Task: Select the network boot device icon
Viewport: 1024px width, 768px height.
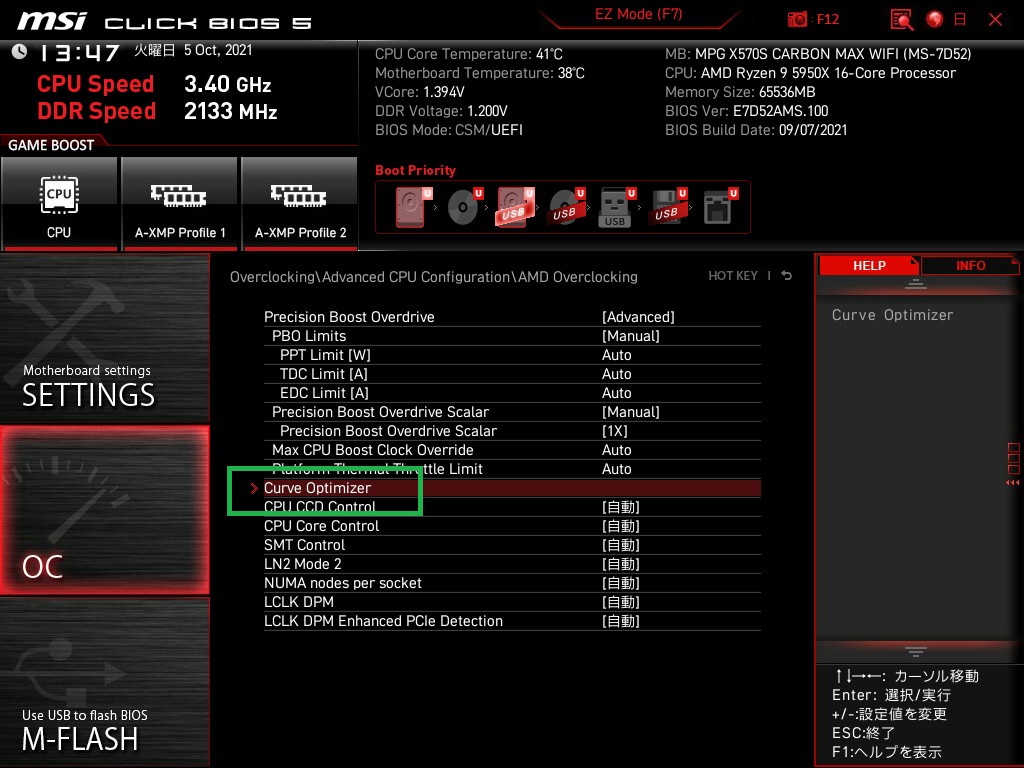Action: click(x=720, y=207)
